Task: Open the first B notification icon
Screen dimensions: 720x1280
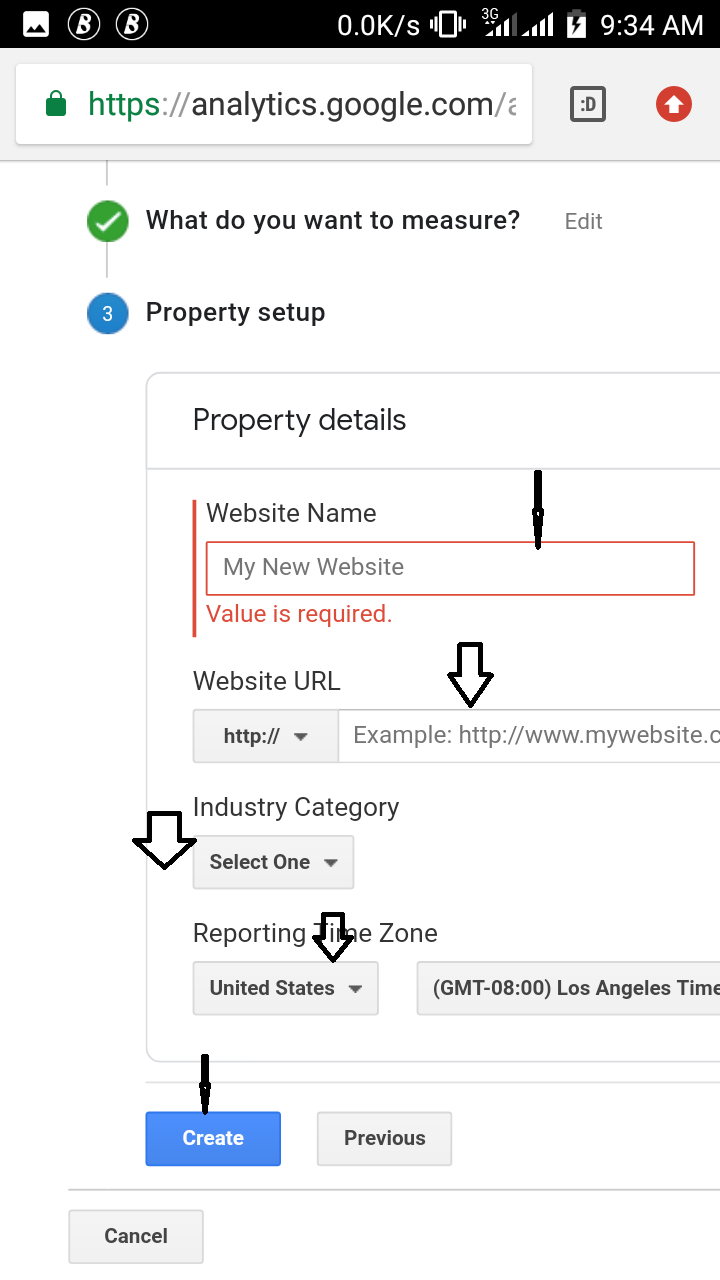Action: [84, 25]
